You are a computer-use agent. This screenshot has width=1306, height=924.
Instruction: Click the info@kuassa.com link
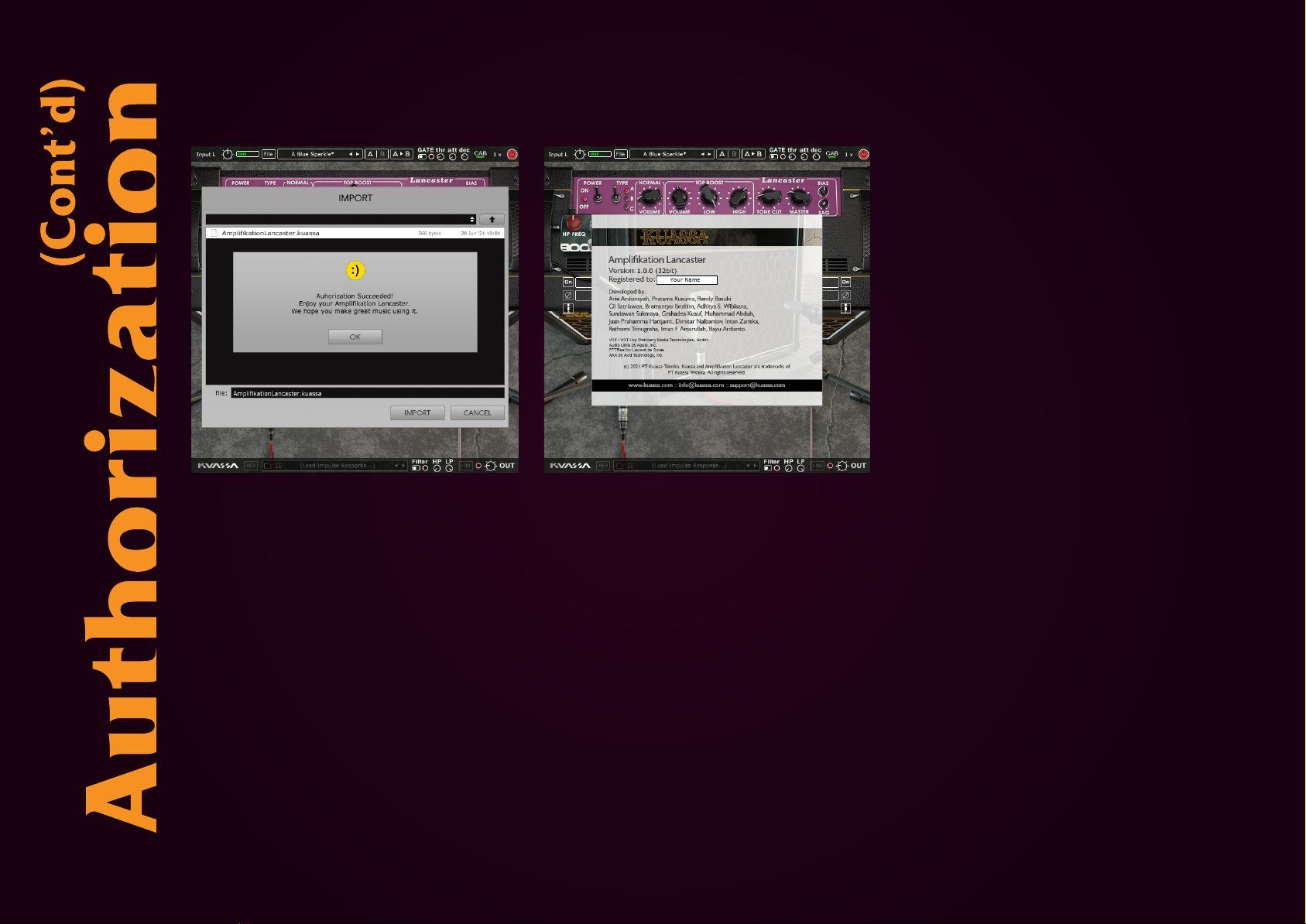[701, 385]
